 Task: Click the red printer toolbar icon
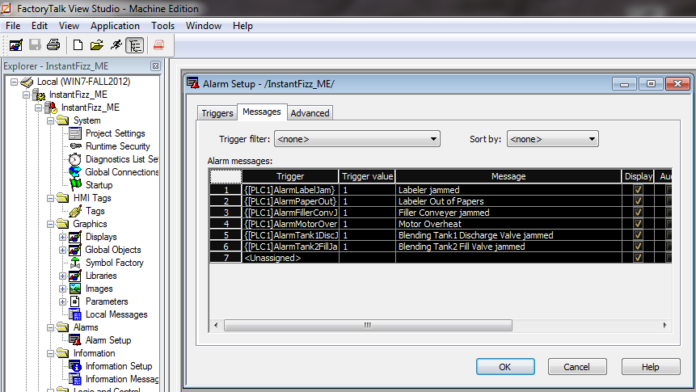(x=159, y=45)
